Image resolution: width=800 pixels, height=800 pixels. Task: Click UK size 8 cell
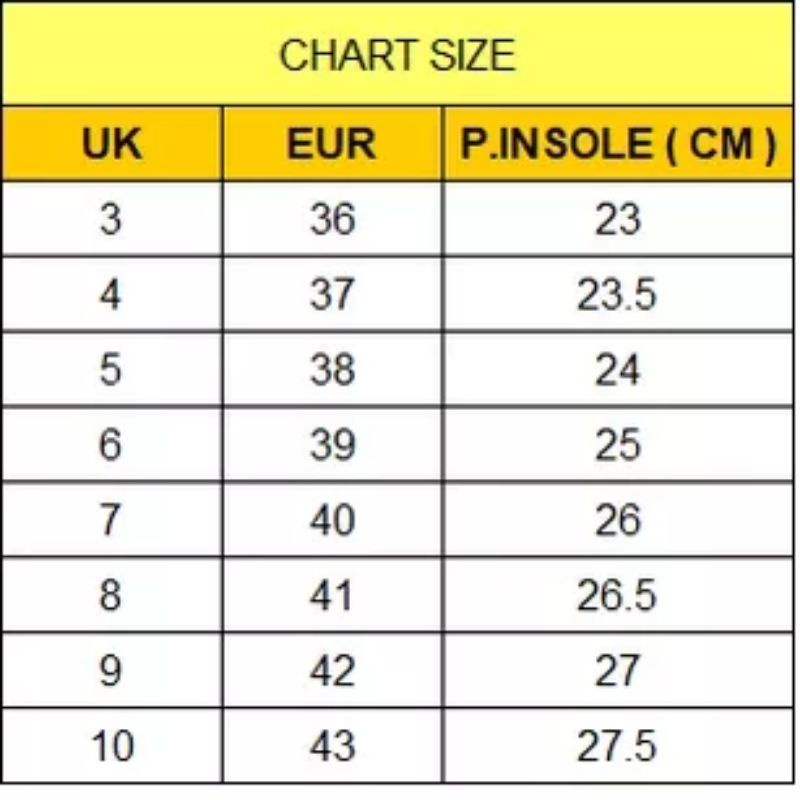pyautogui.click(x=111, y=595)
